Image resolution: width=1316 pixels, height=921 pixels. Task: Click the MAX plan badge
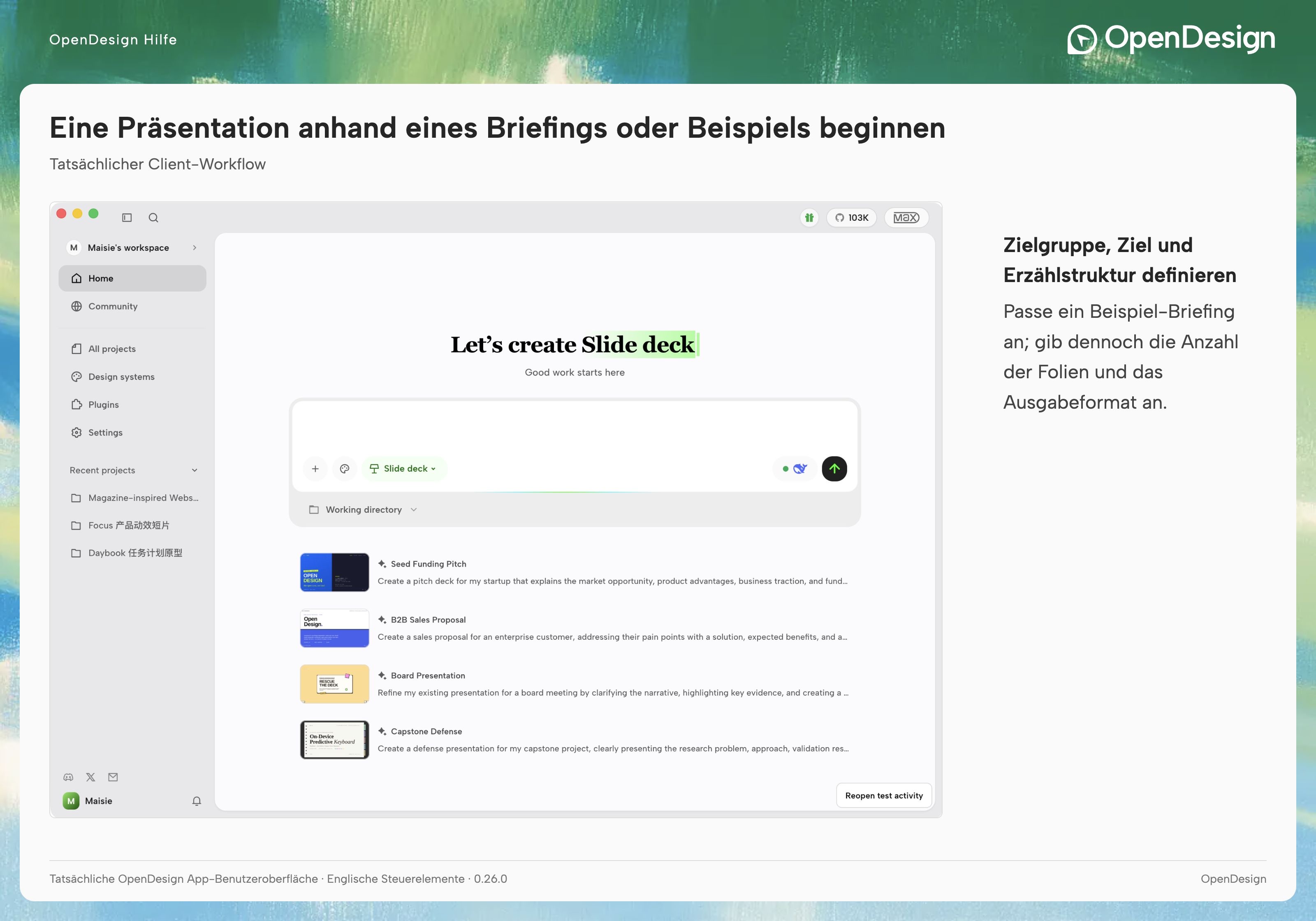[906, 218]
